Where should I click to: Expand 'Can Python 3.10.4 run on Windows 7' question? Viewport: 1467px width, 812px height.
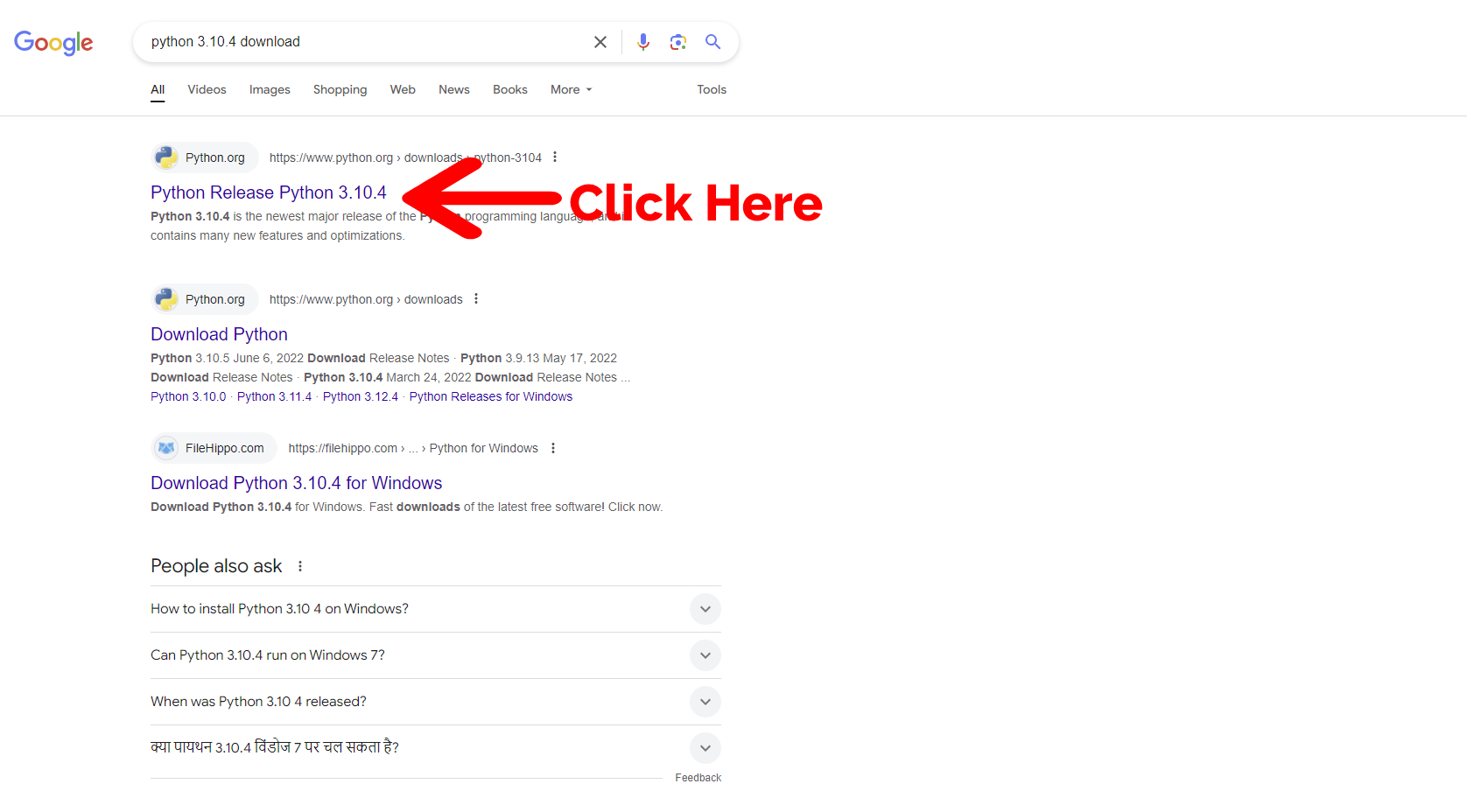pyautogui.click(x=705, y=655)
